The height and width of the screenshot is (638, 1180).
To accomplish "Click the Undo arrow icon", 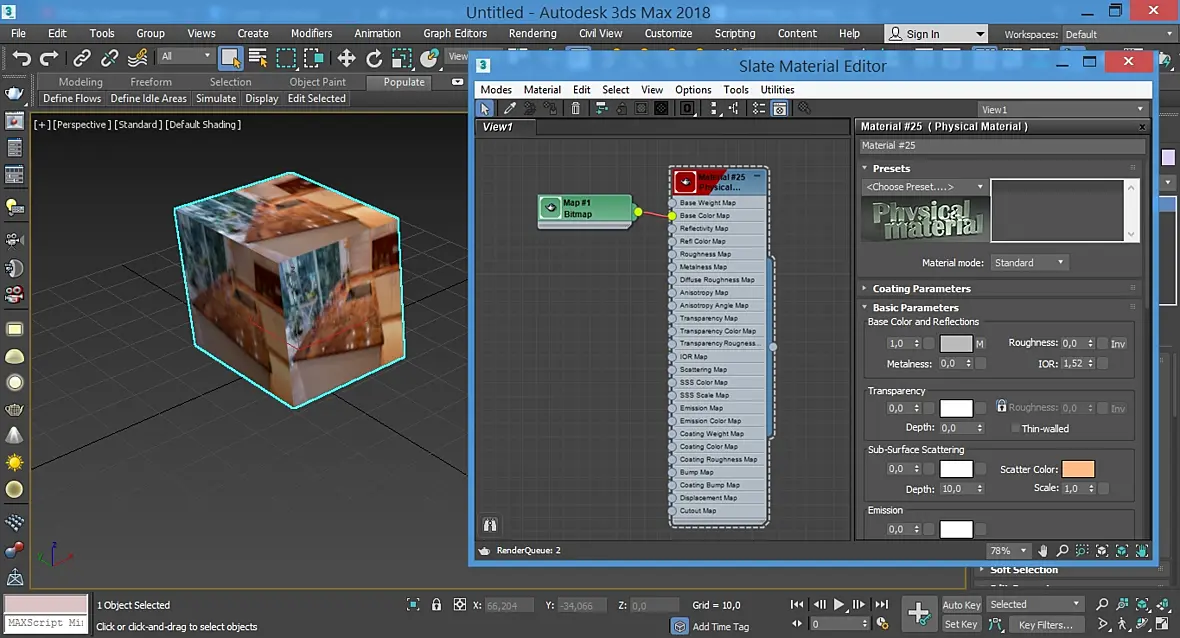I will click(21, 58).
